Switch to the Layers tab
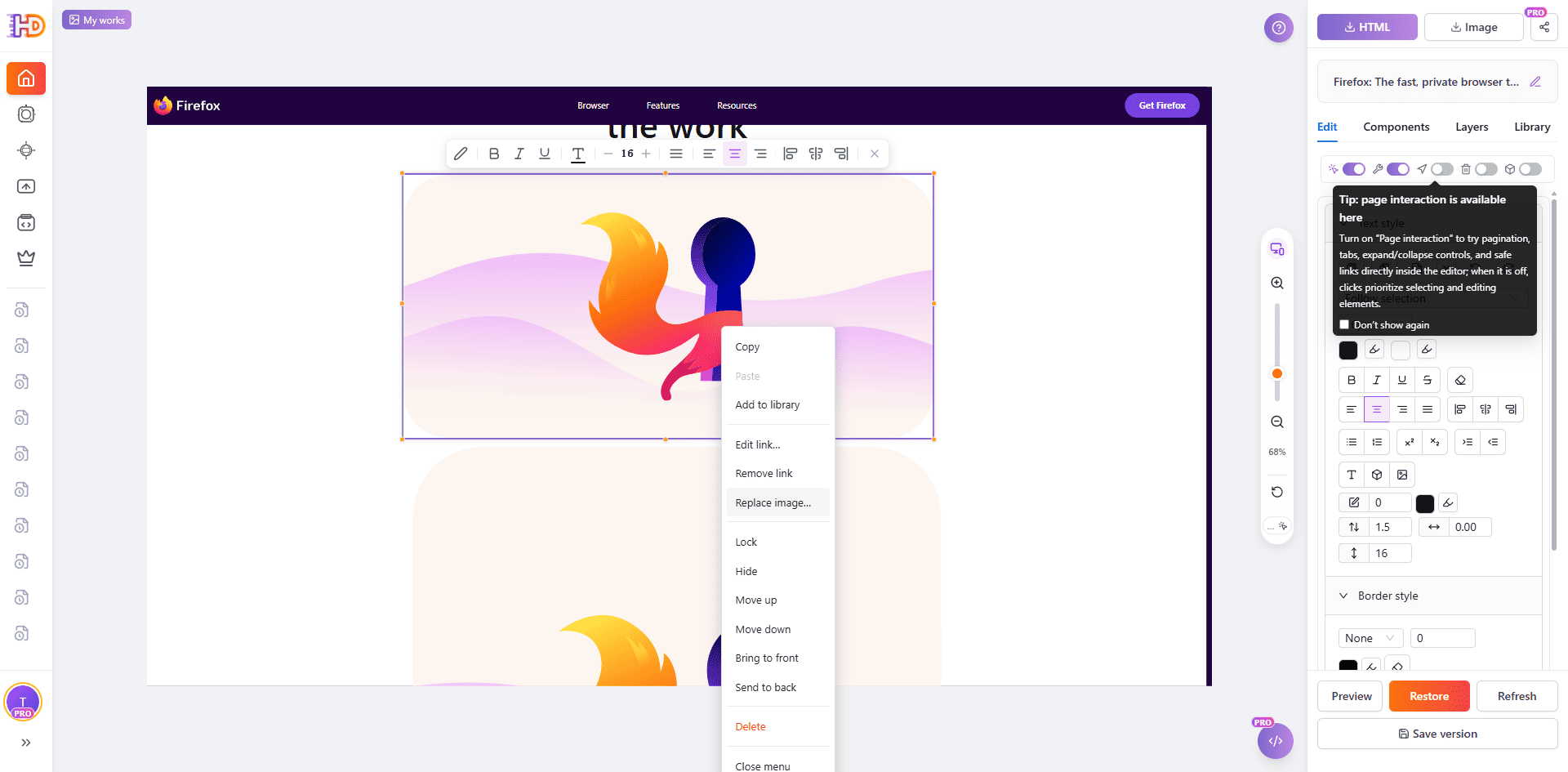 coord(1472,127)
